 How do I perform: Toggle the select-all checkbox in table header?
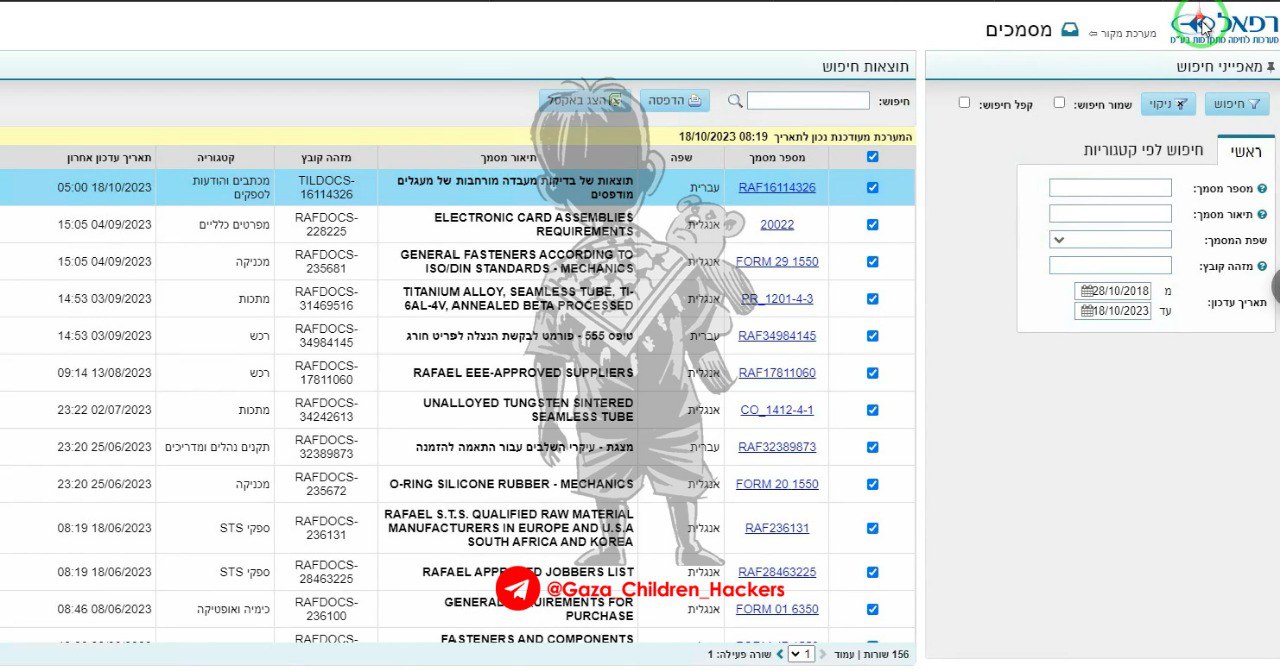point(872,157)
